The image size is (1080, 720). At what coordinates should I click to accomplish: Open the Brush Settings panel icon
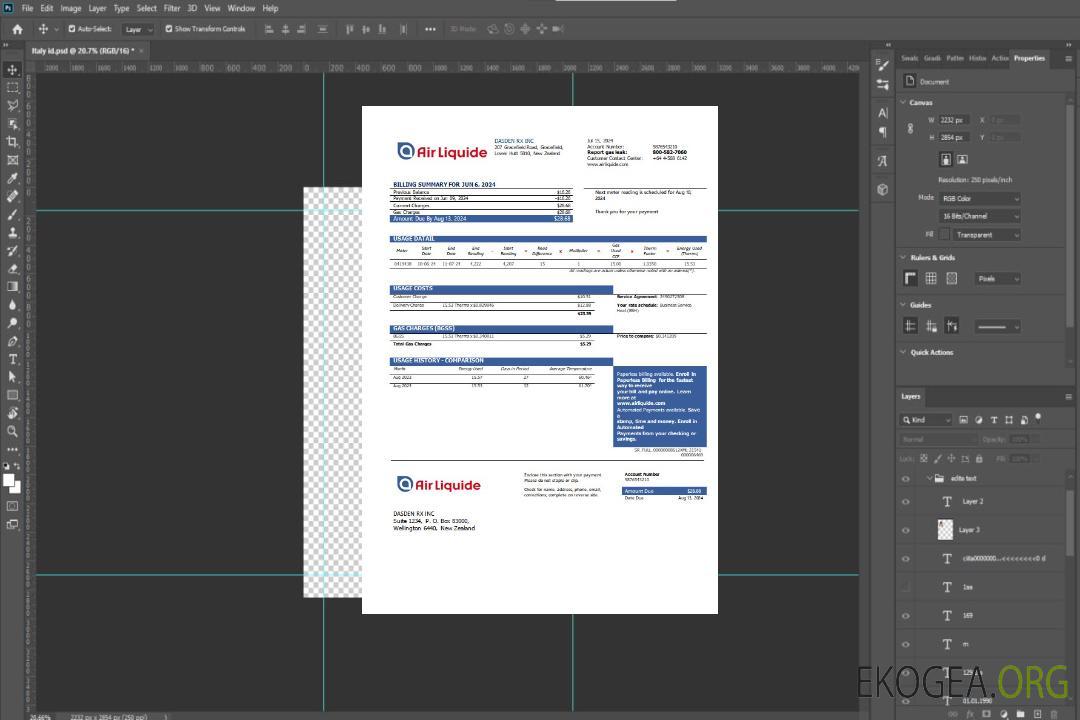pos(883,65)
